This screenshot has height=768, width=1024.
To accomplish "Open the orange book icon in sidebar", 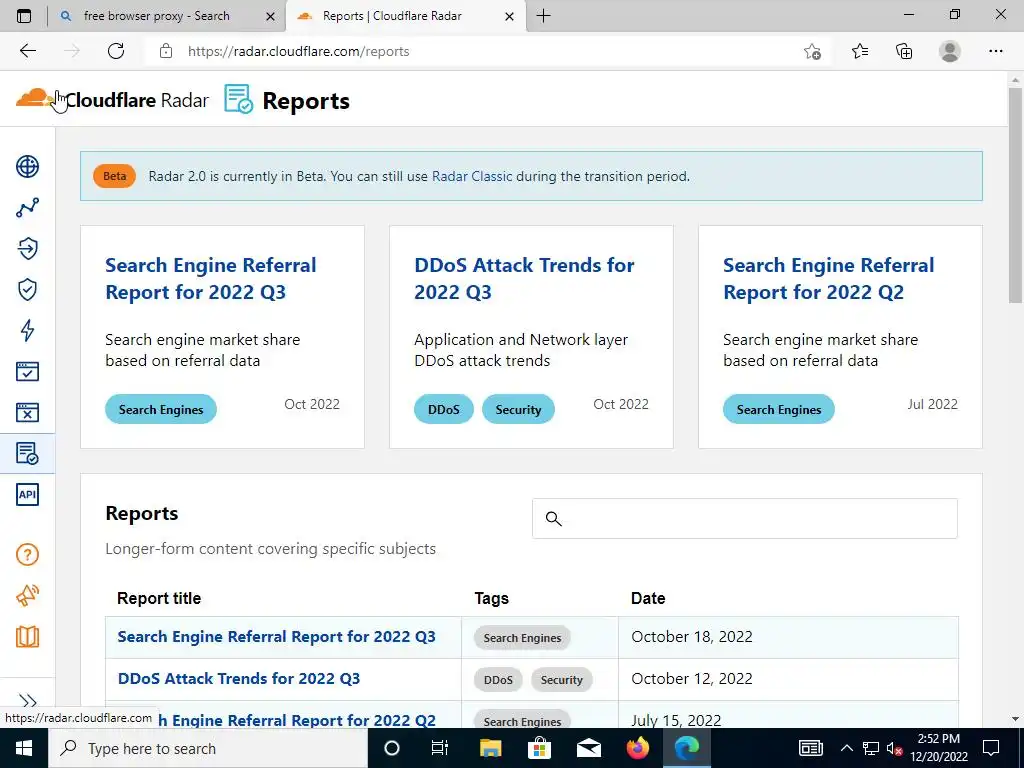I will pos(27,637).
